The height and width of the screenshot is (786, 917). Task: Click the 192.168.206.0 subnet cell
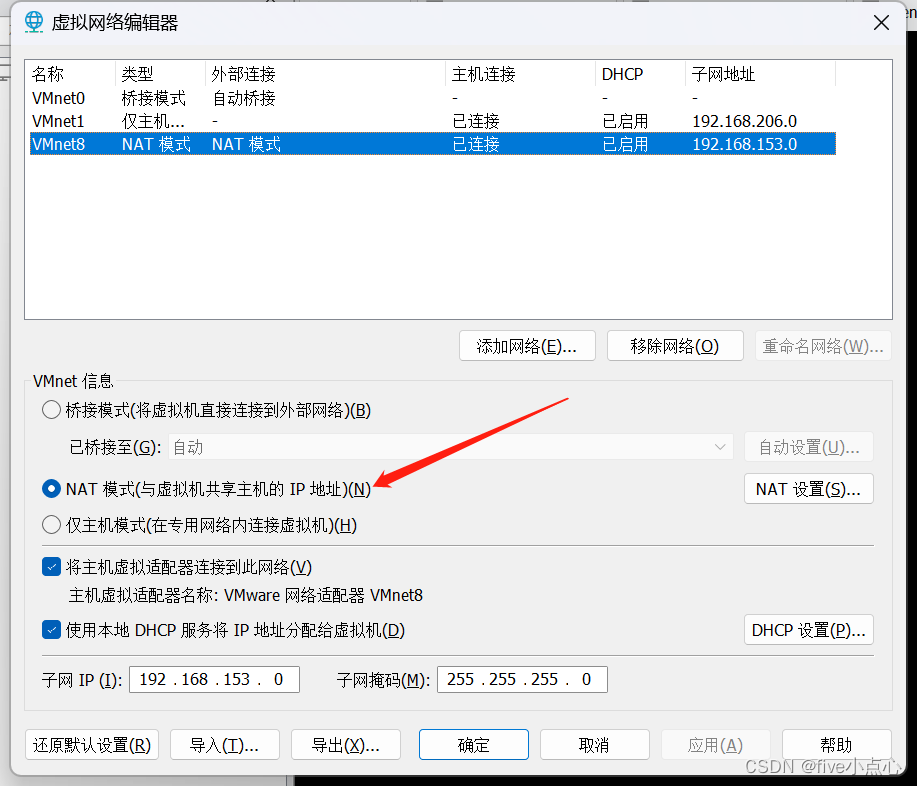[744, 121]
